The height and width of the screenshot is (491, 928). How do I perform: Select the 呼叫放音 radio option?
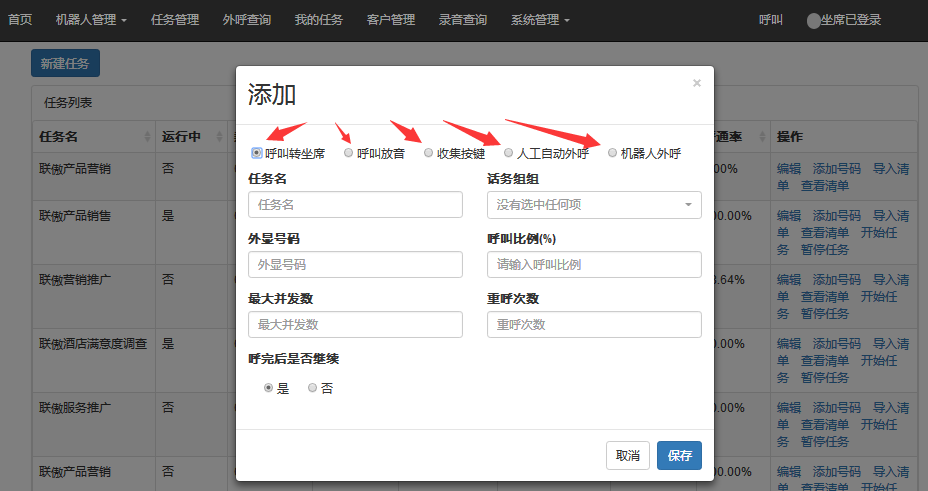click(x=348, y=153)
